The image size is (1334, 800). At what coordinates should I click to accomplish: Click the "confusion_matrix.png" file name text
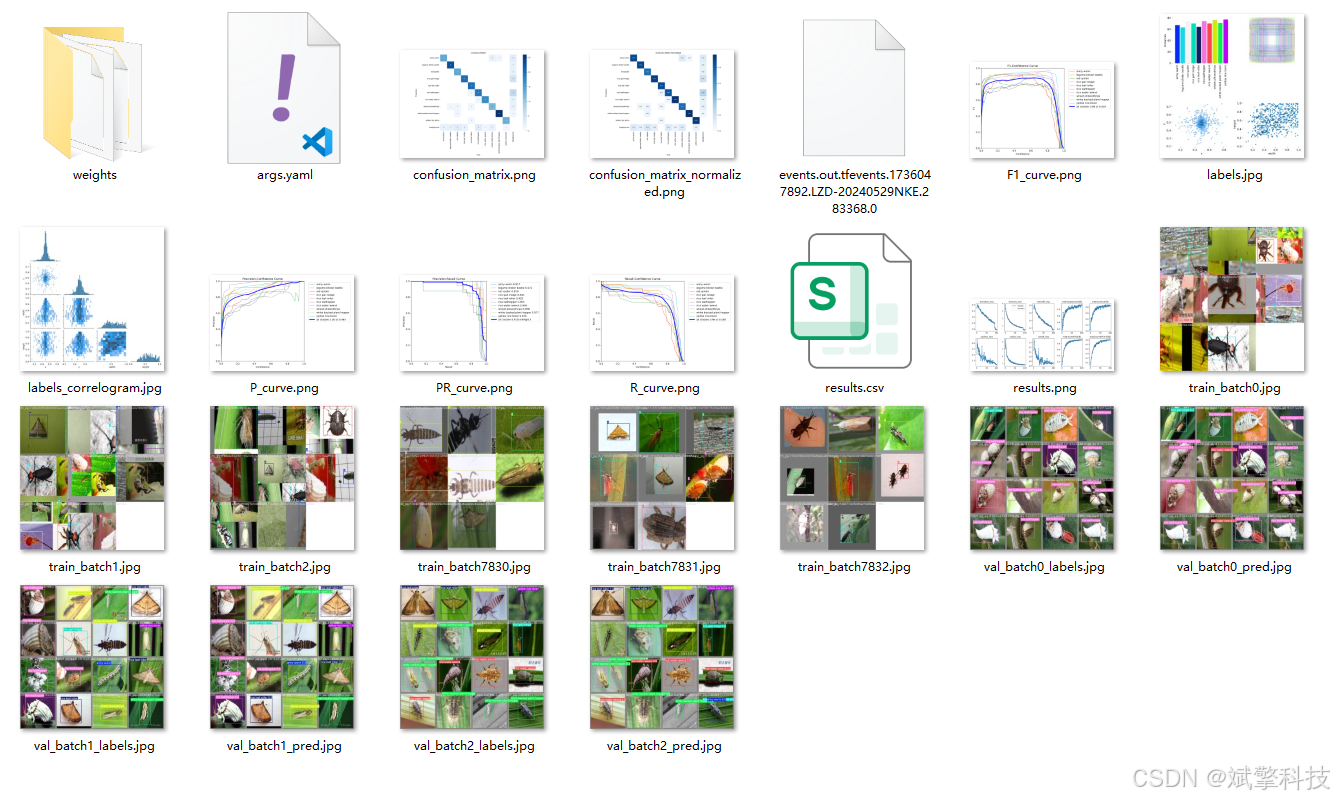click(474, 175)
